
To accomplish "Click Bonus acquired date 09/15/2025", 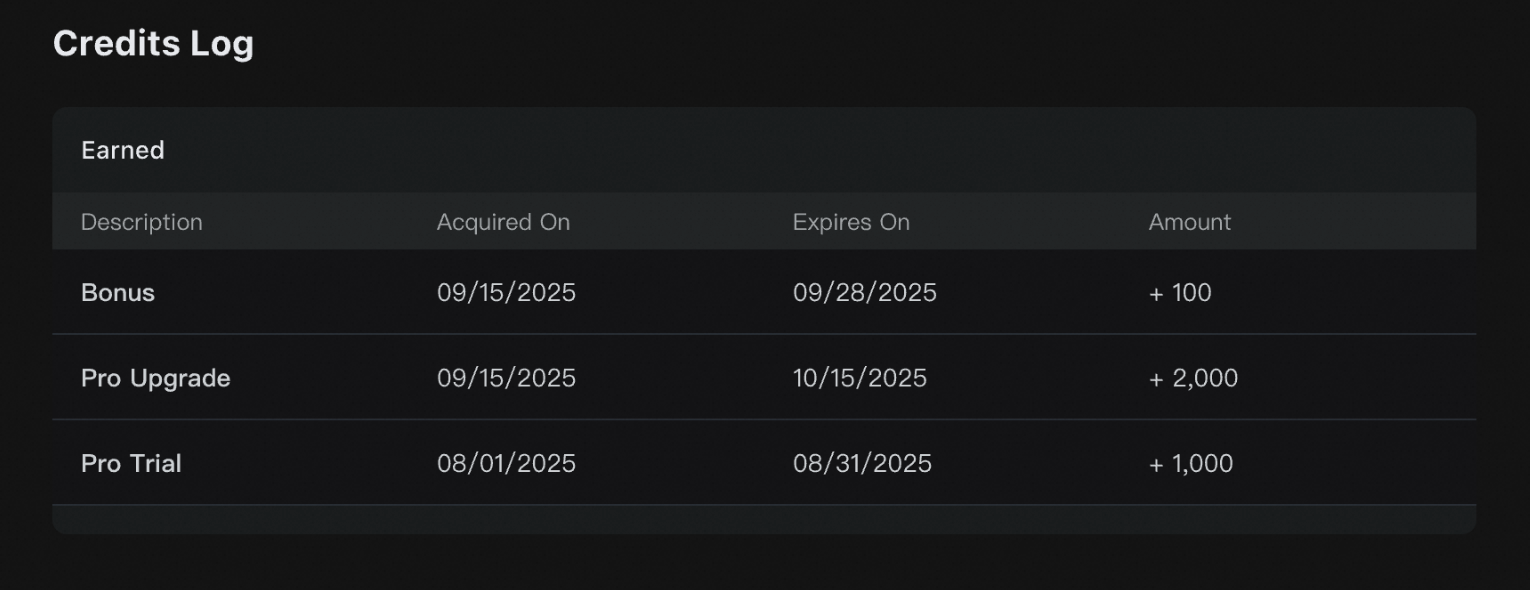I will [506, 293].
